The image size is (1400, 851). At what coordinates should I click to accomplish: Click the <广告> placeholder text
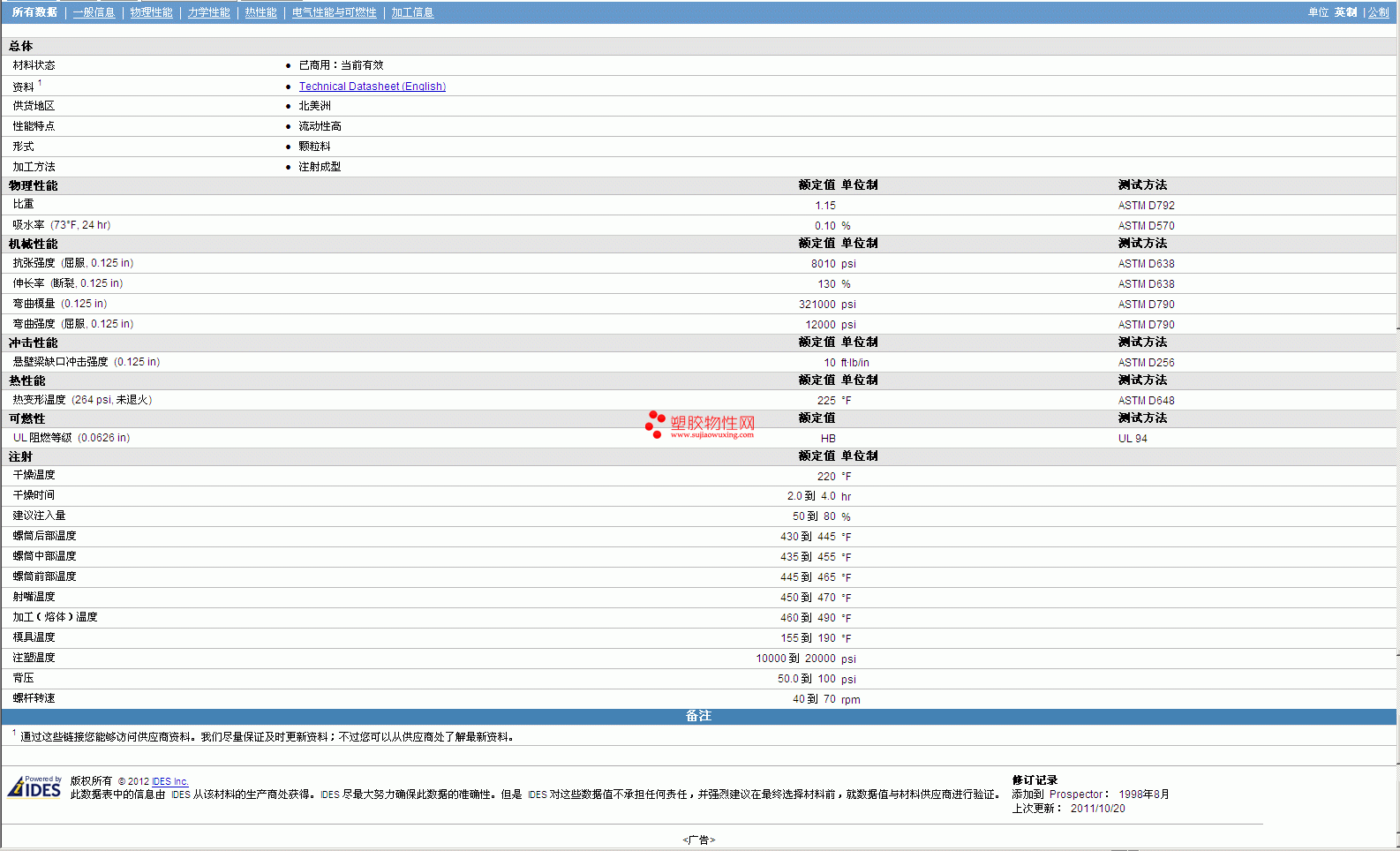pyautogui.click(x=699, y=840)
